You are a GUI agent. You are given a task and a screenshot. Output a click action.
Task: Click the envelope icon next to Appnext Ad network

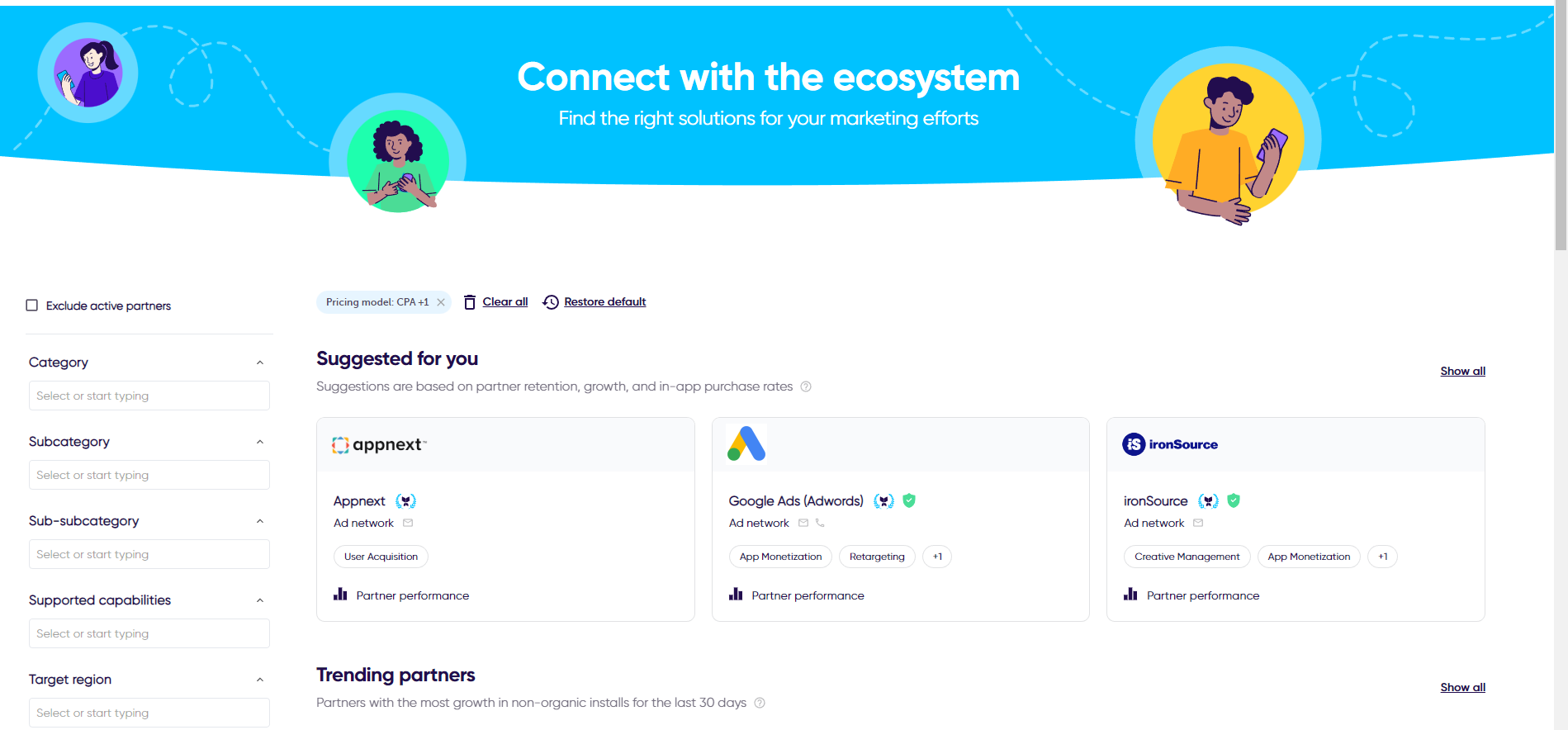click(408, 523)
